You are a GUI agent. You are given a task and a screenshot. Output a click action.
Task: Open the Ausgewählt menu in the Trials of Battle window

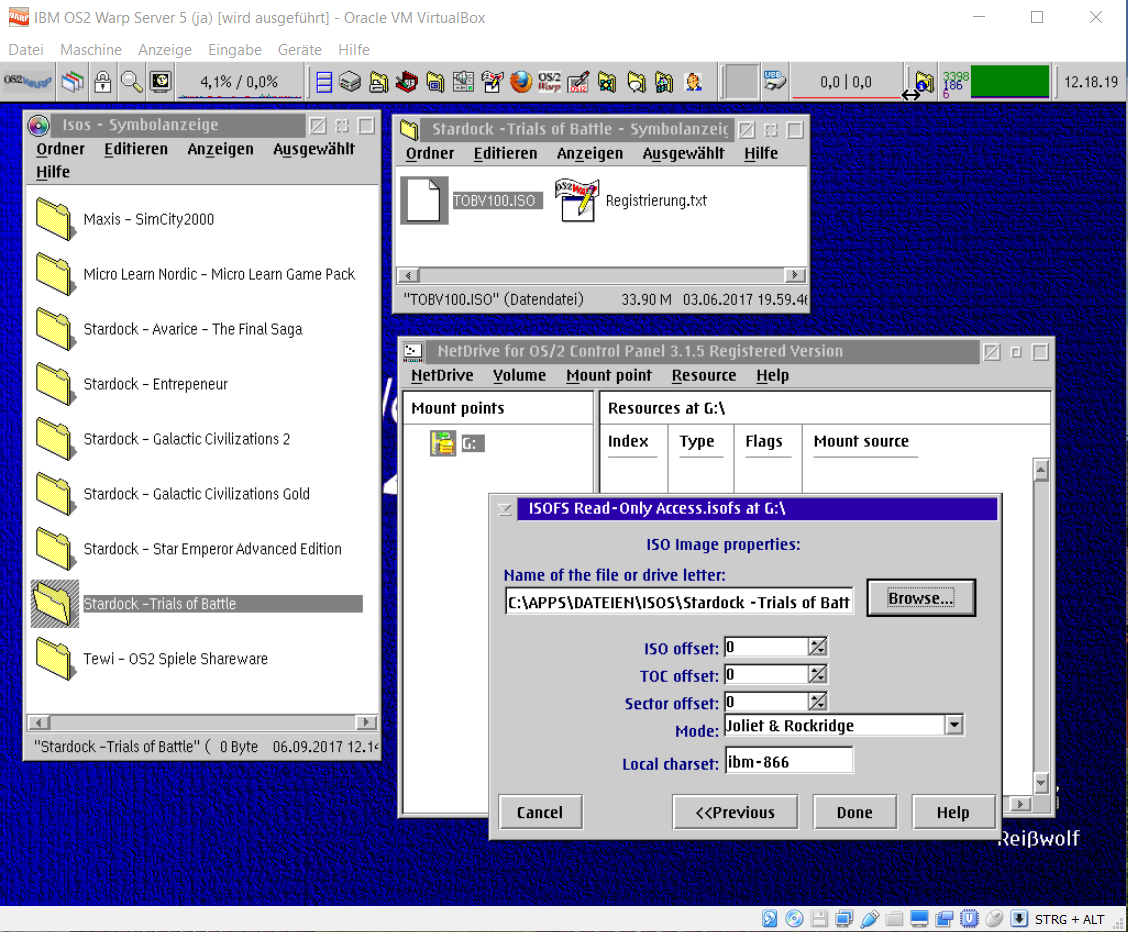(683, 153)
